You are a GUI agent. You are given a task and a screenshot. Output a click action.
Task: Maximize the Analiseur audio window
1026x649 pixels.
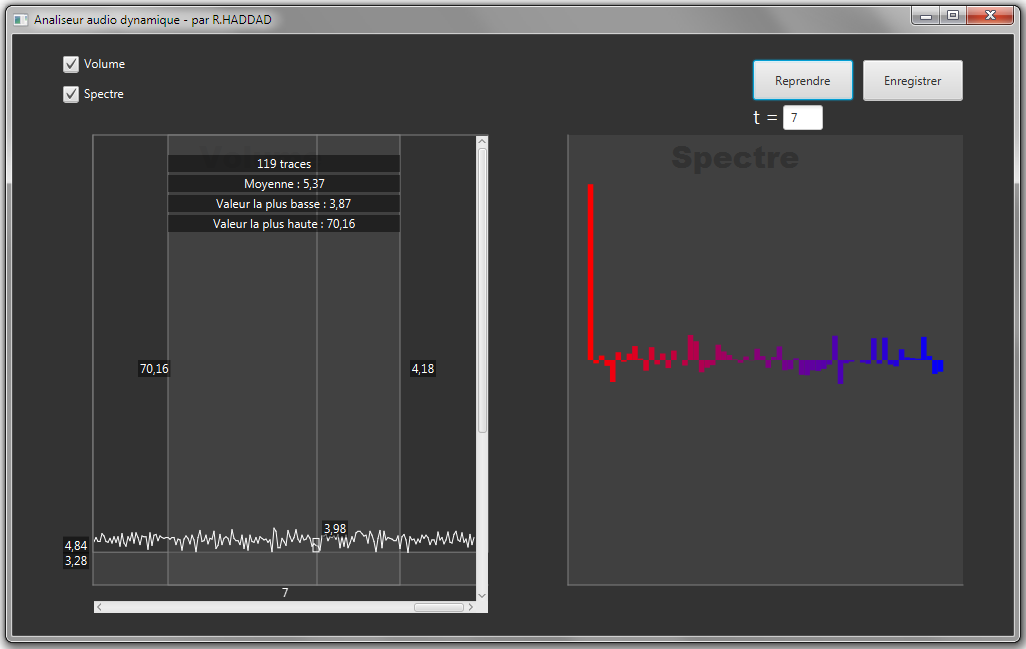click(953, 15)
